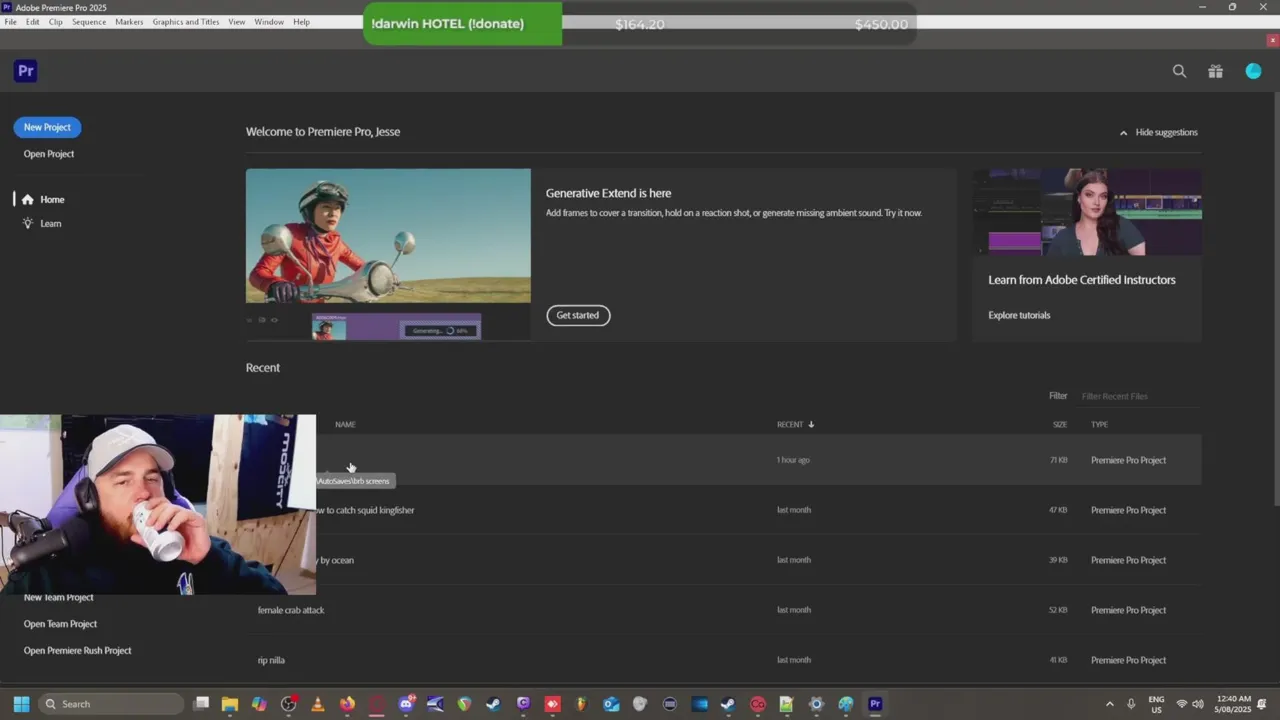This screenshot has height=720, width=1280.
Task: Go to Home in the sidebar
Action: pos(43,199)
